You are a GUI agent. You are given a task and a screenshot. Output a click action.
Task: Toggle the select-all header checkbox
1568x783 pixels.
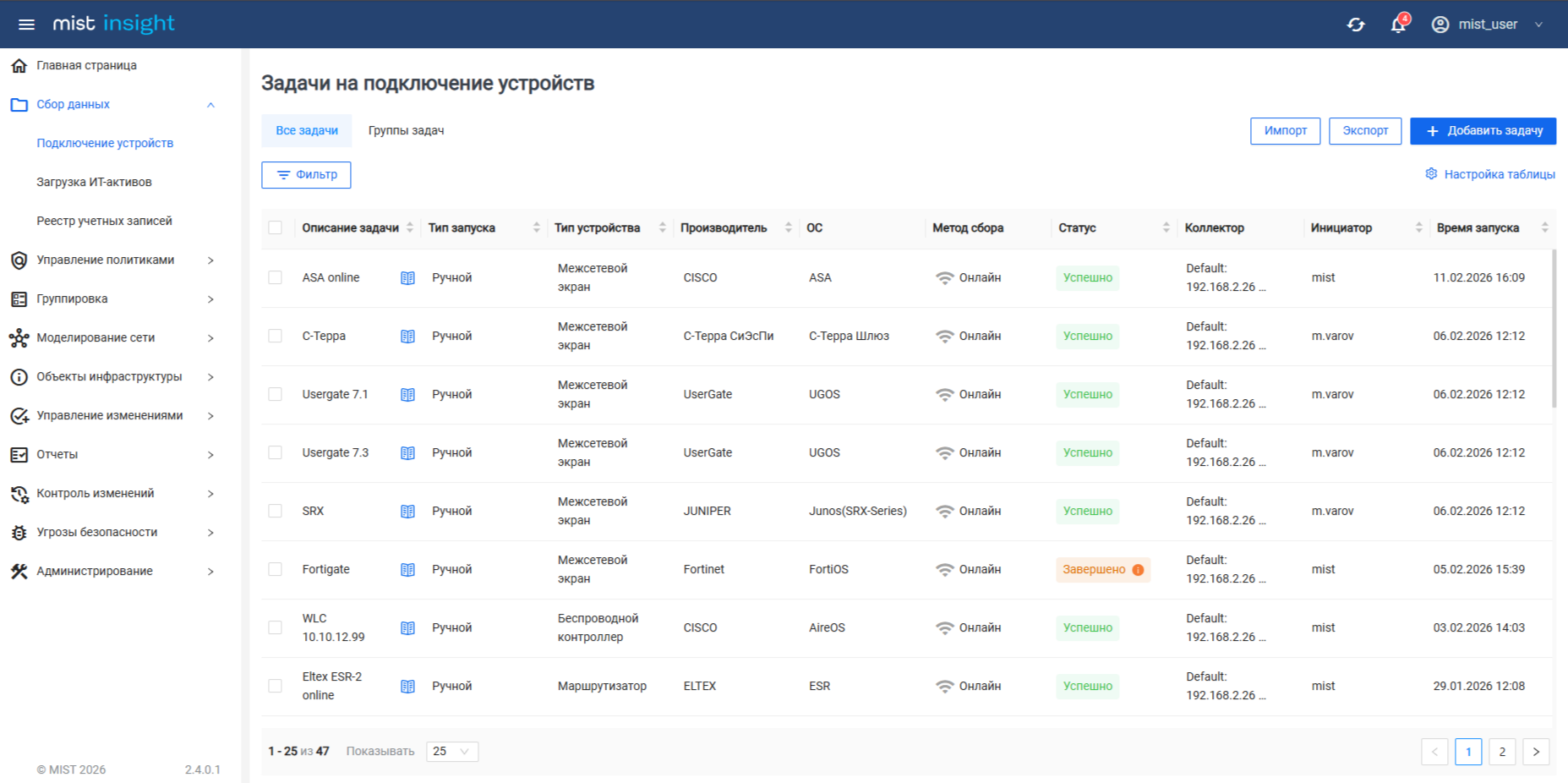[x=276, y=227]
